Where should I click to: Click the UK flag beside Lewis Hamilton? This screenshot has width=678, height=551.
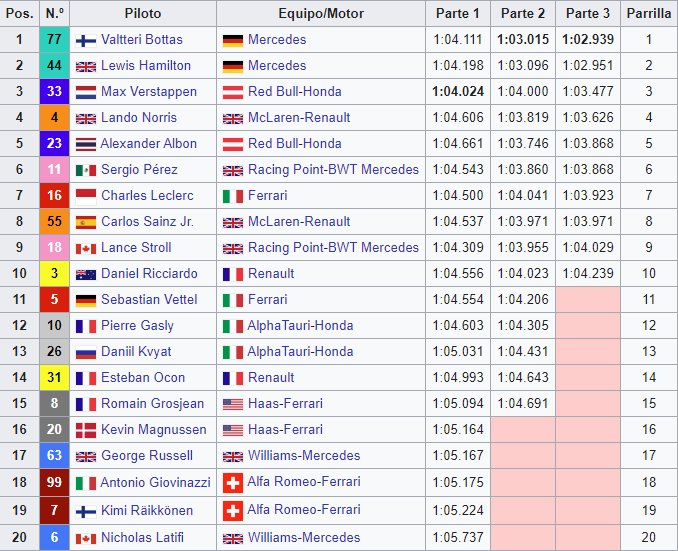tap(86, 67)
